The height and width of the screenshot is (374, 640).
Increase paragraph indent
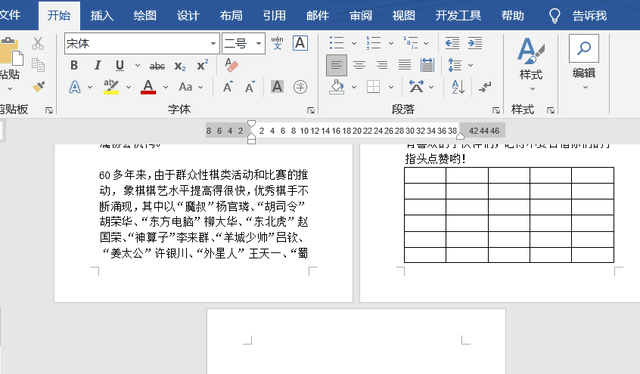tap(475, 43)
